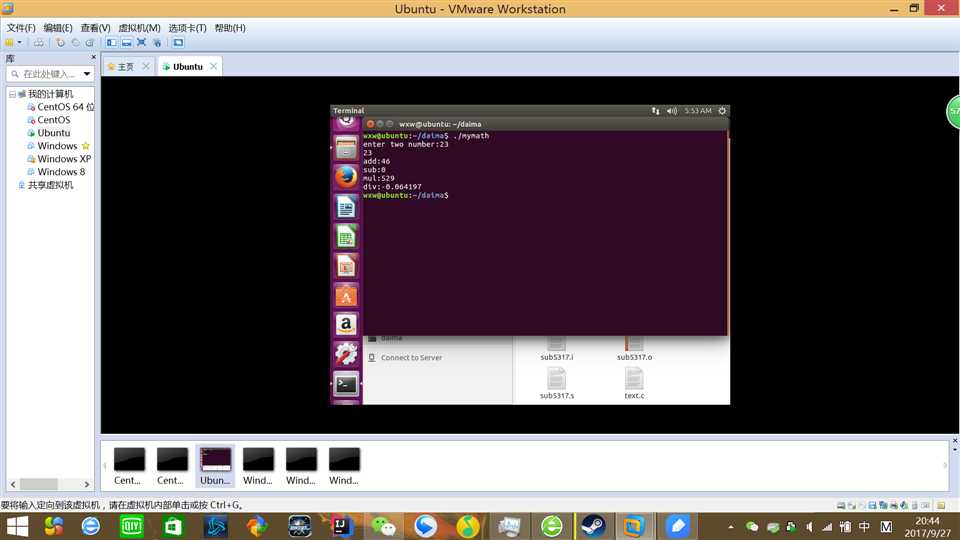The image size is (960, 540).
Task: Click the Ubun... VM thumbnail
Action: (x=216, y=466)
